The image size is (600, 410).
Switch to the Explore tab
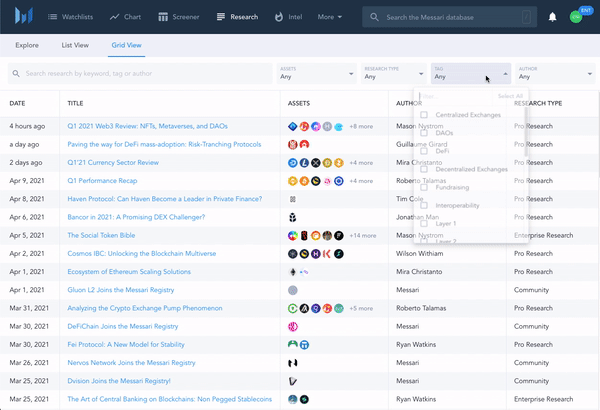point(27,45)
